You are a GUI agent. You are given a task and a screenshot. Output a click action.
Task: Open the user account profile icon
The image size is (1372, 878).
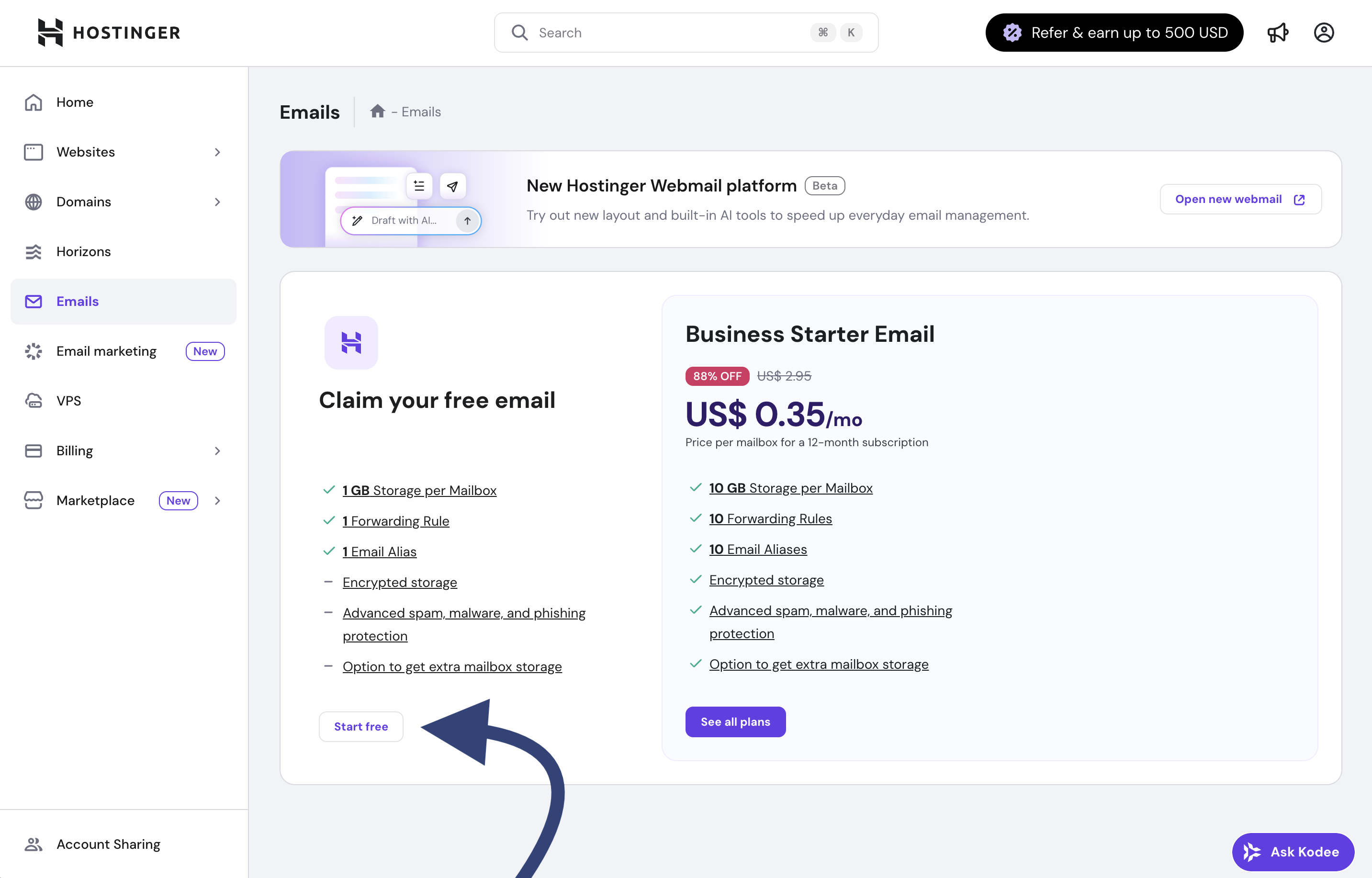1324,33
